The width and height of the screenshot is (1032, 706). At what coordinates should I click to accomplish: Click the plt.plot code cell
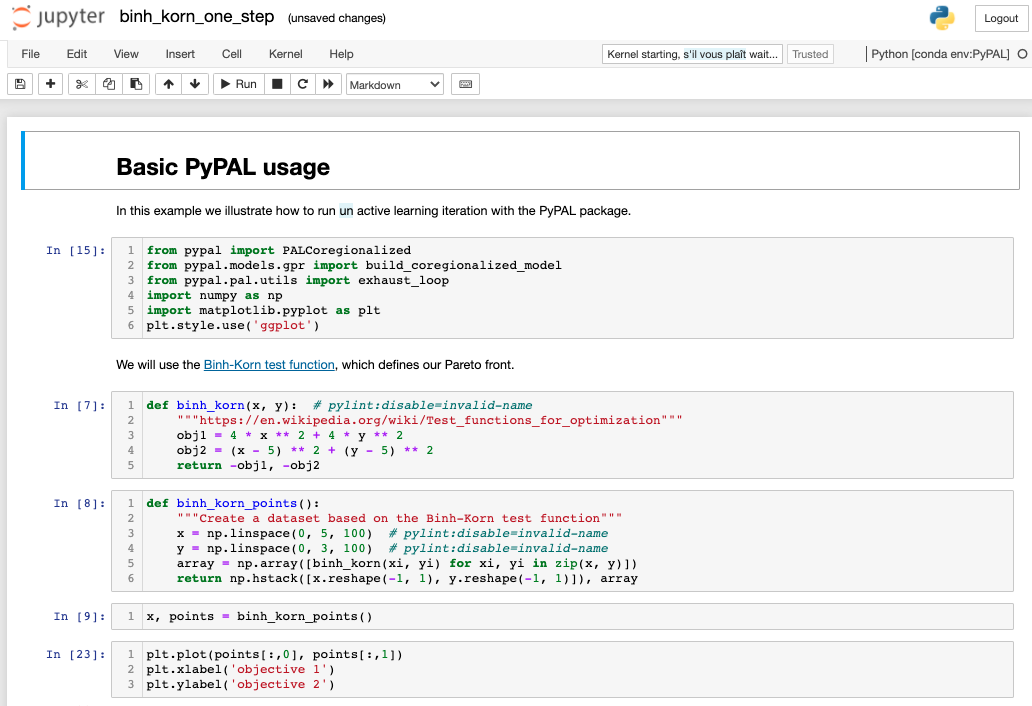(562, 669)
